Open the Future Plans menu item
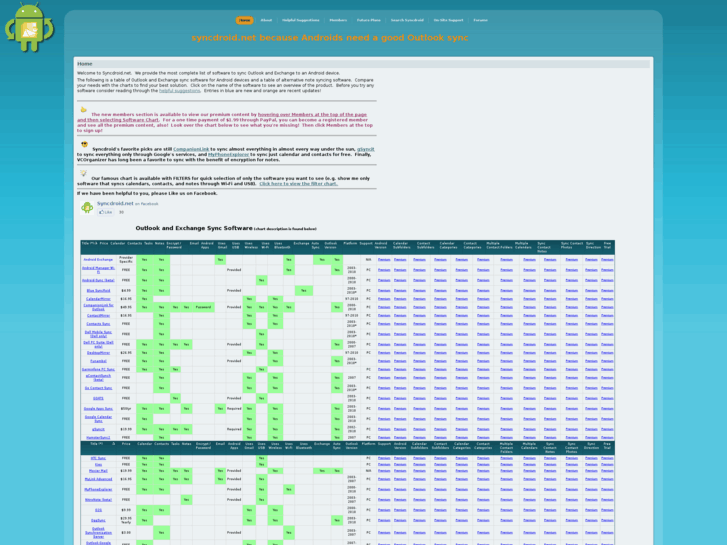 [369, 20]
